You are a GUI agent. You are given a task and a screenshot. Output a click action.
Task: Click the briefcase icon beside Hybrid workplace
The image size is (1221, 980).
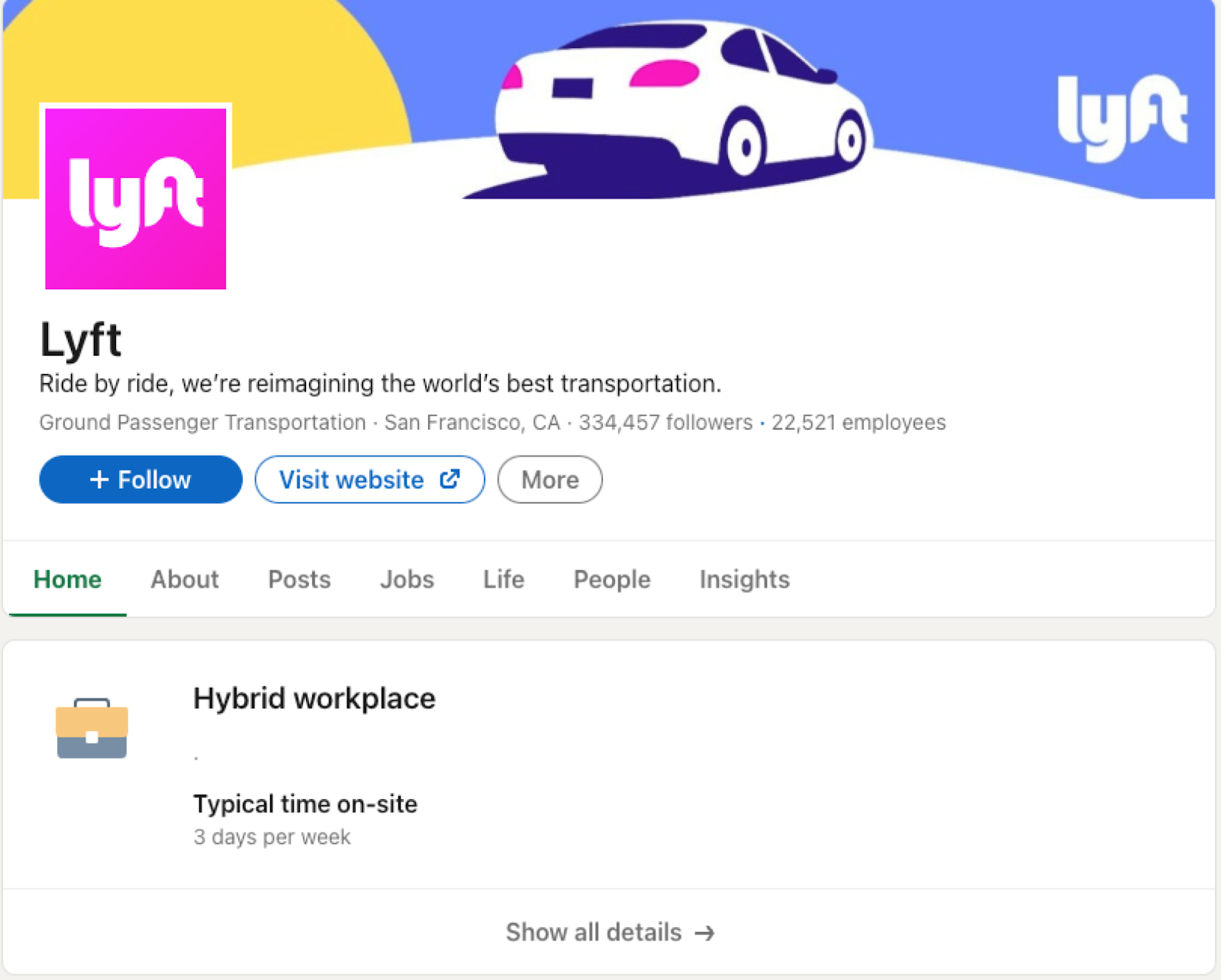point(92,728)
